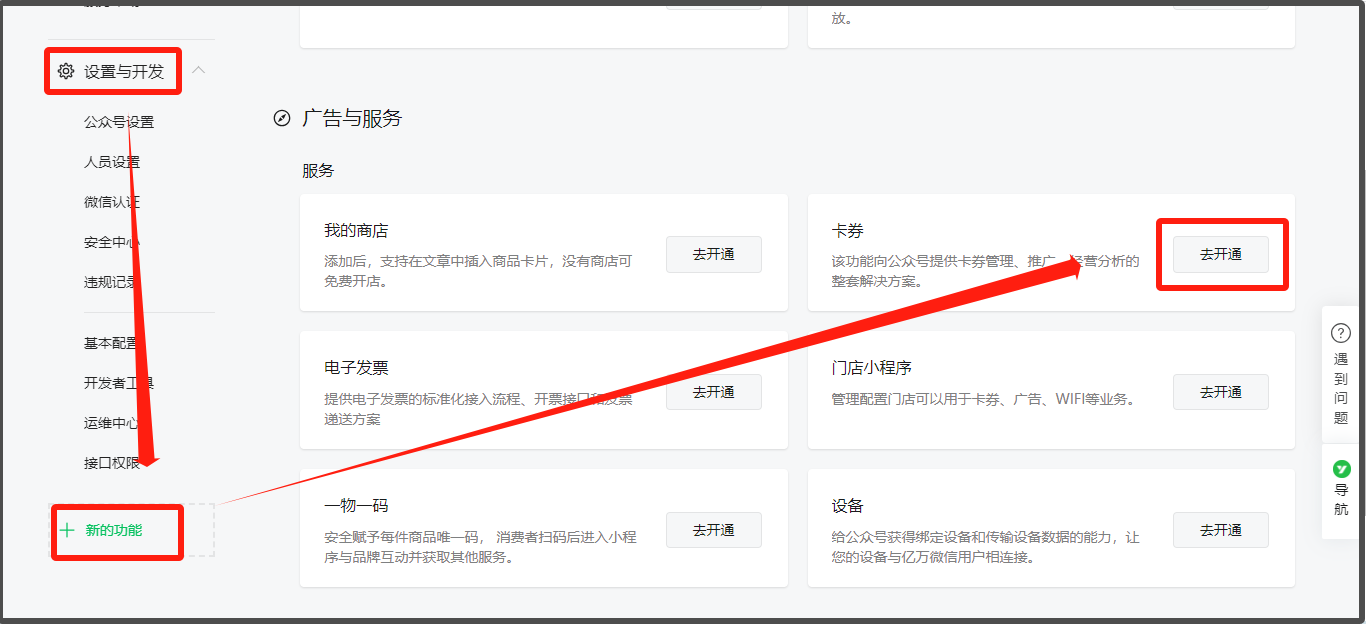Click 去开通 for 我的商店
This screenshot has width=1366, height=624.
714,254
